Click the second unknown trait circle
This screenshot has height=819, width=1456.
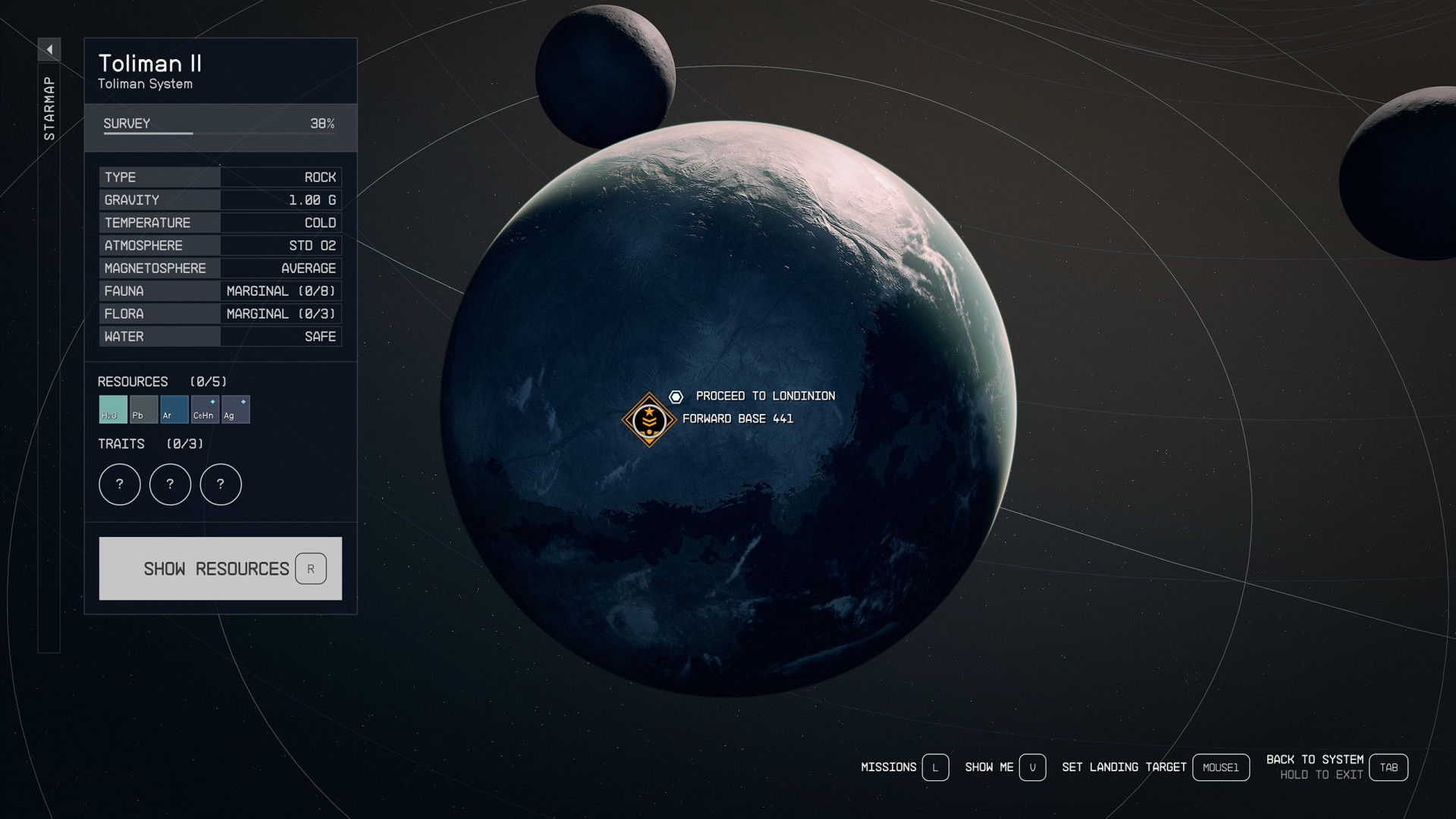170,484
